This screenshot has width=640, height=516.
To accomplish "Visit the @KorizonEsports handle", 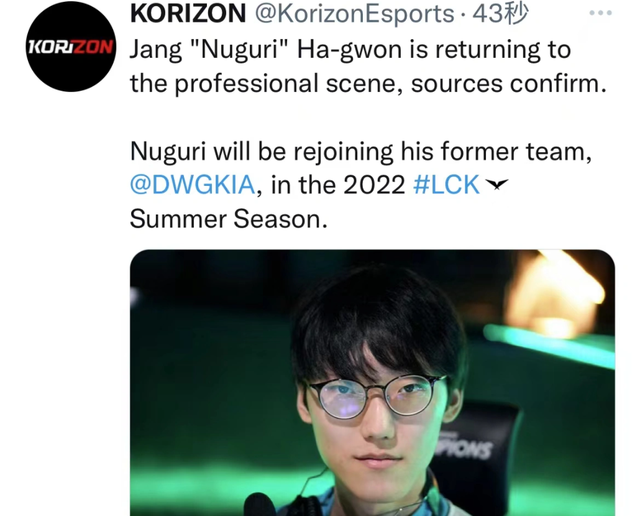I will 354,13.
